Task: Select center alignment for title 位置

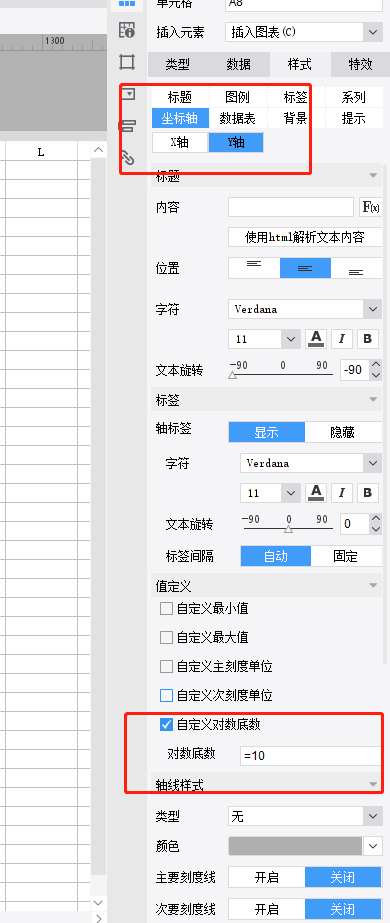Action: (x=305, y=268)
